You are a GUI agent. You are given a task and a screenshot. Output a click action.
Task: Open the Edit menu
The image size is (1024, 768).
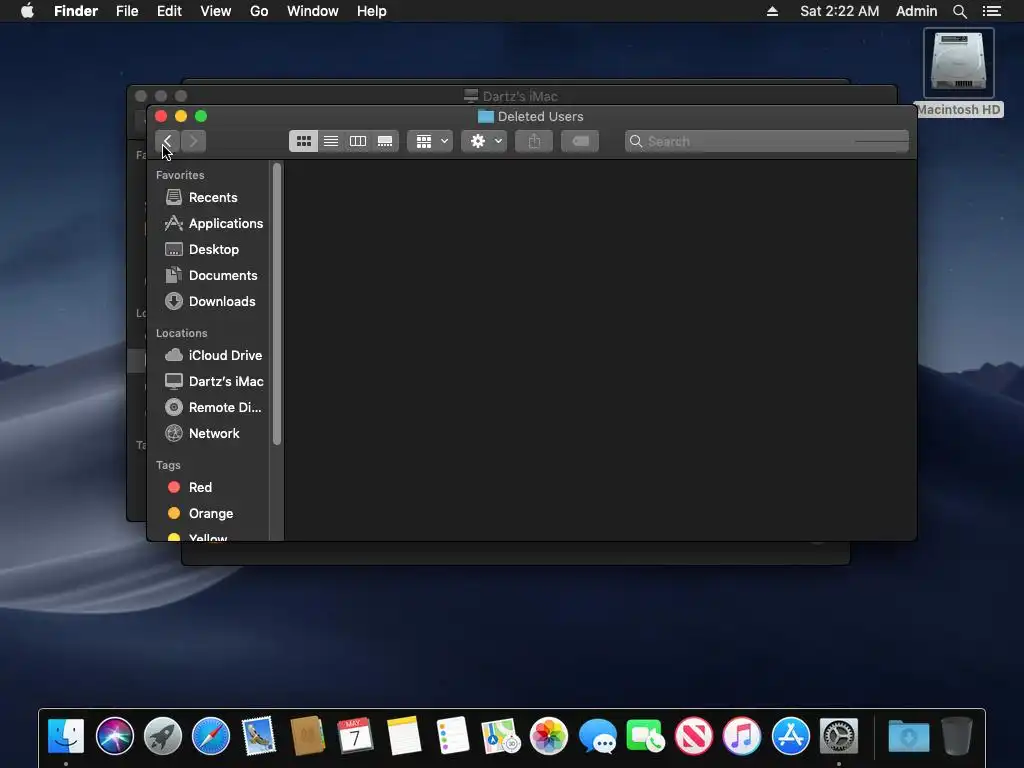[x=169, y=11]
